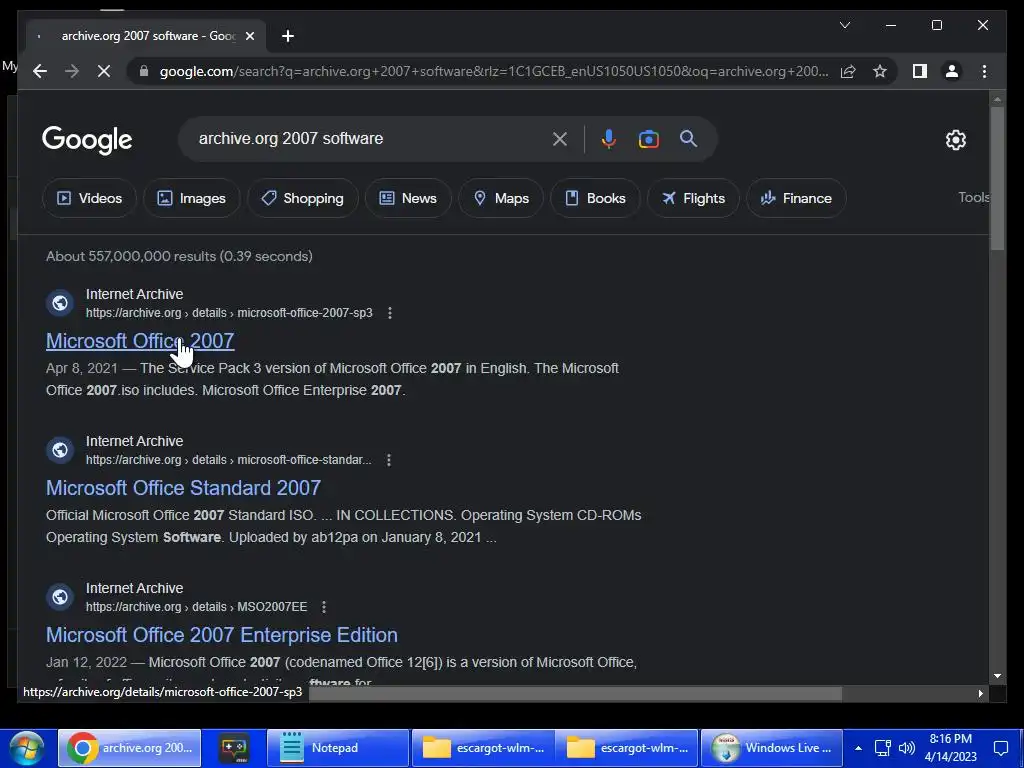This screenshot has width=1024, height=768.
Task: Open the Books filter chip
Action: pyautogui.click(x=595, y=198)
